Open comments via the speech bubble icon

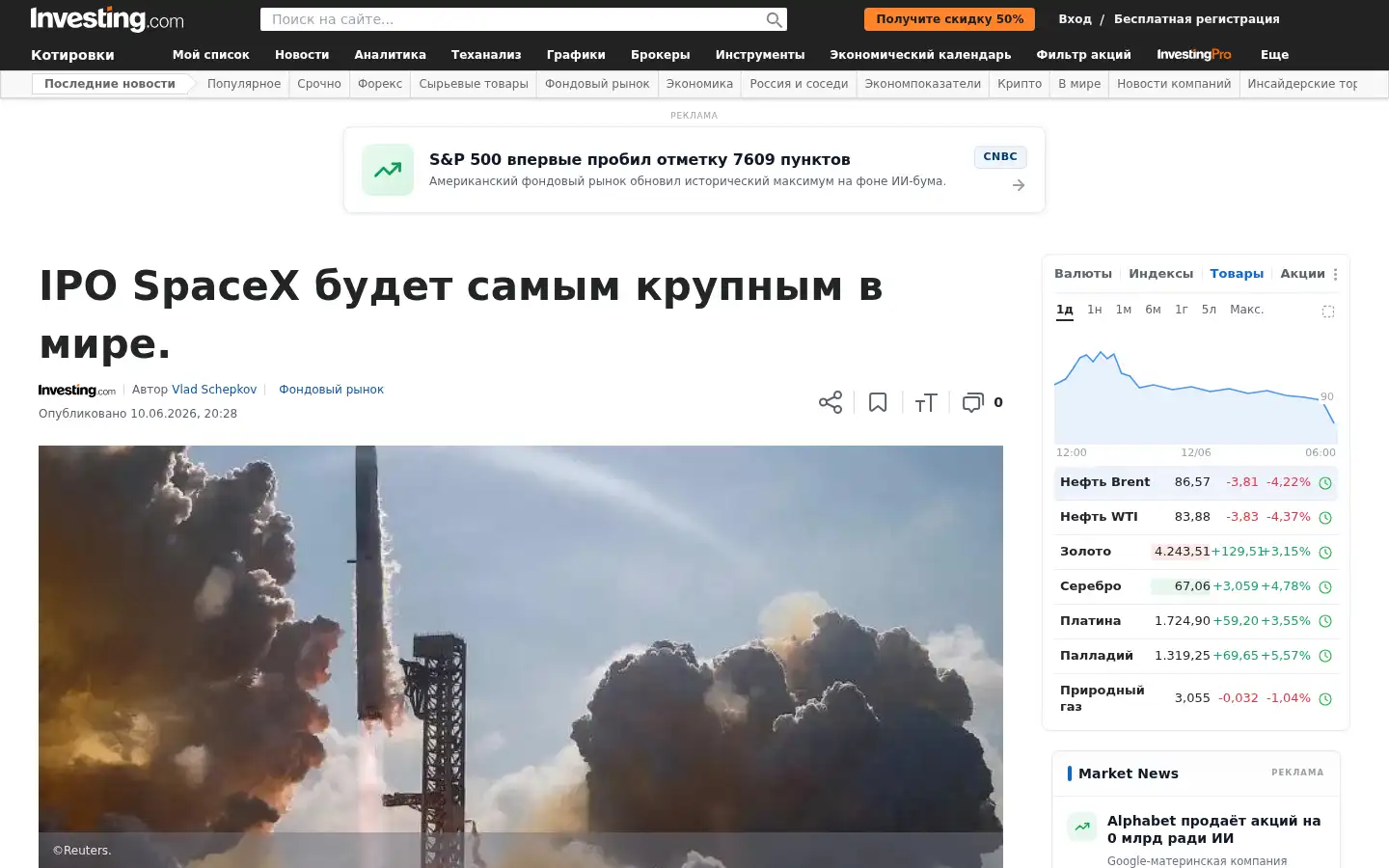coord(973,402)
